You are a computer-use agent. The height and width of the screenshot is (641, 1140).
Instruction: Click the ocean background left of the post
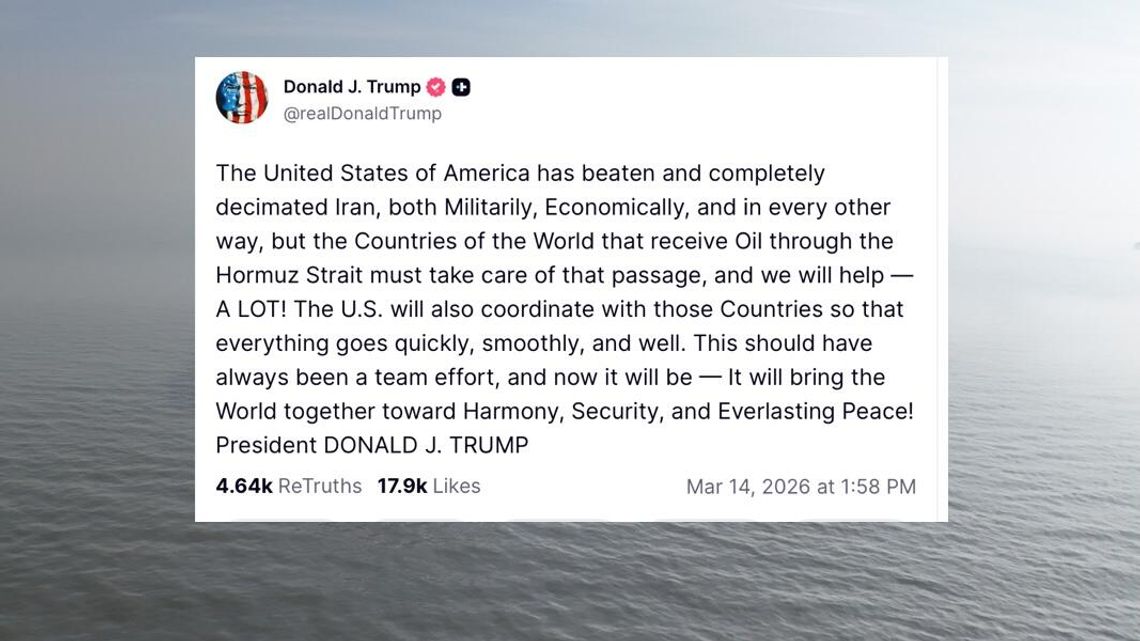pos(95,320)
